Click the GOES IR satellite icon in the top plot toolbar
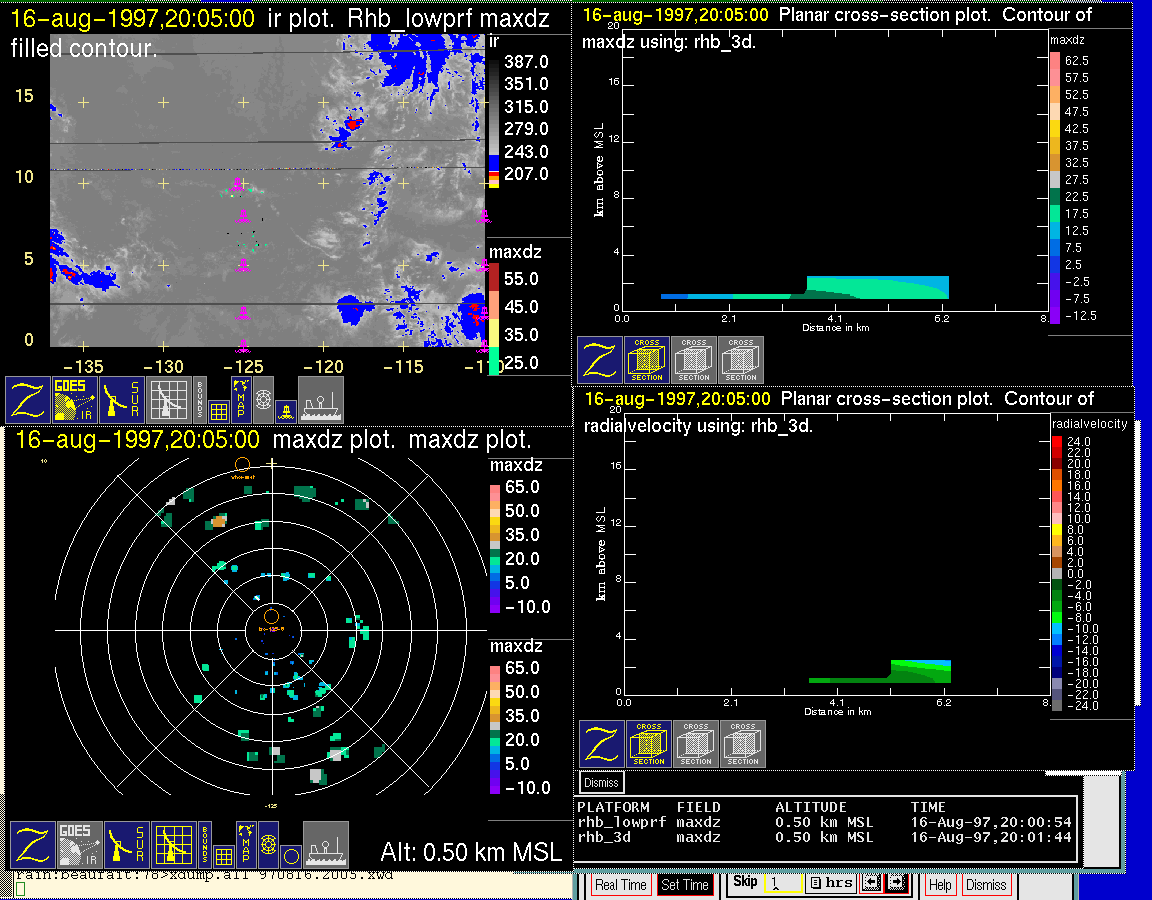1152x900 pixels. click(x=76, y=400)
